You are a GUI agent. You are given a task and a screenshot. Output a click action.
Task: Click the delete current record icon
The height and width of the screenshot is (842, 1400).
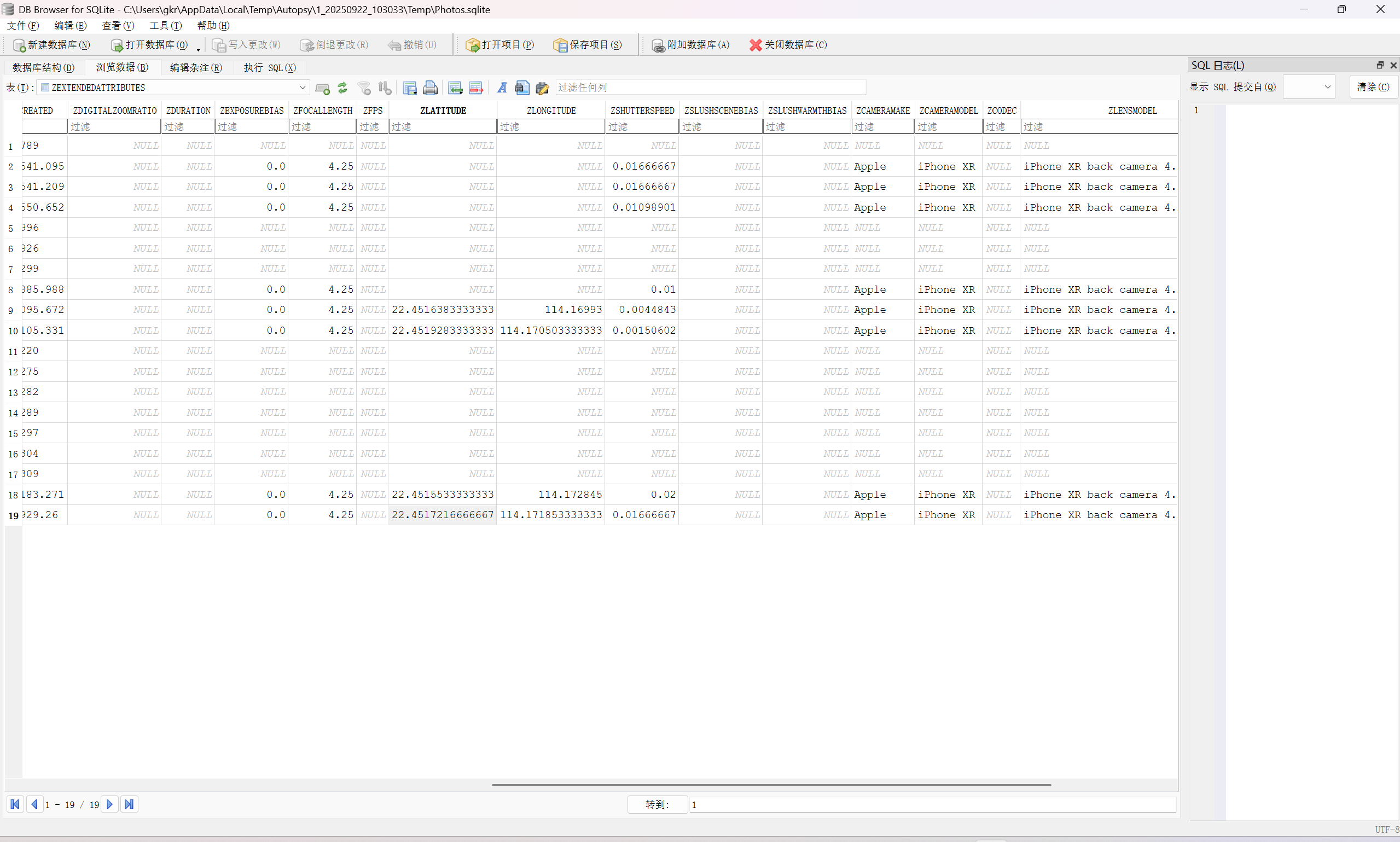click(475, 88)
